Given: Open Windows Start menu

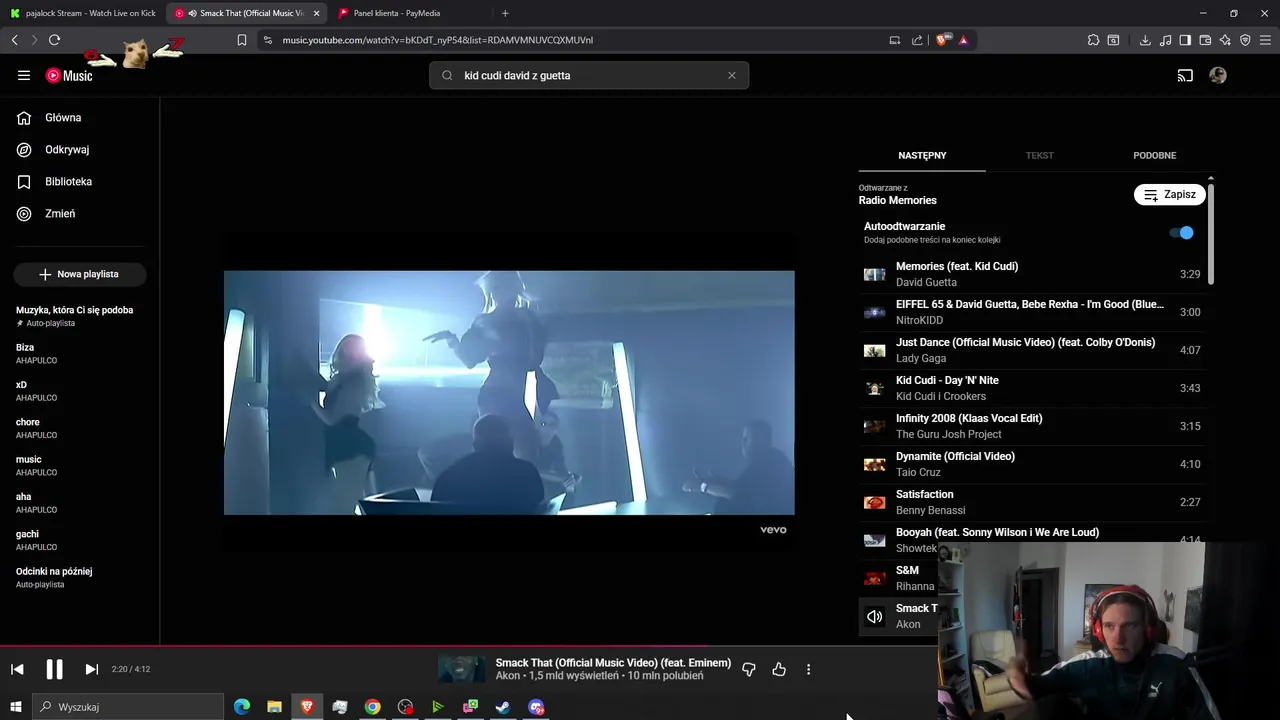Looking at the screenshot, I should coord(16,707).
